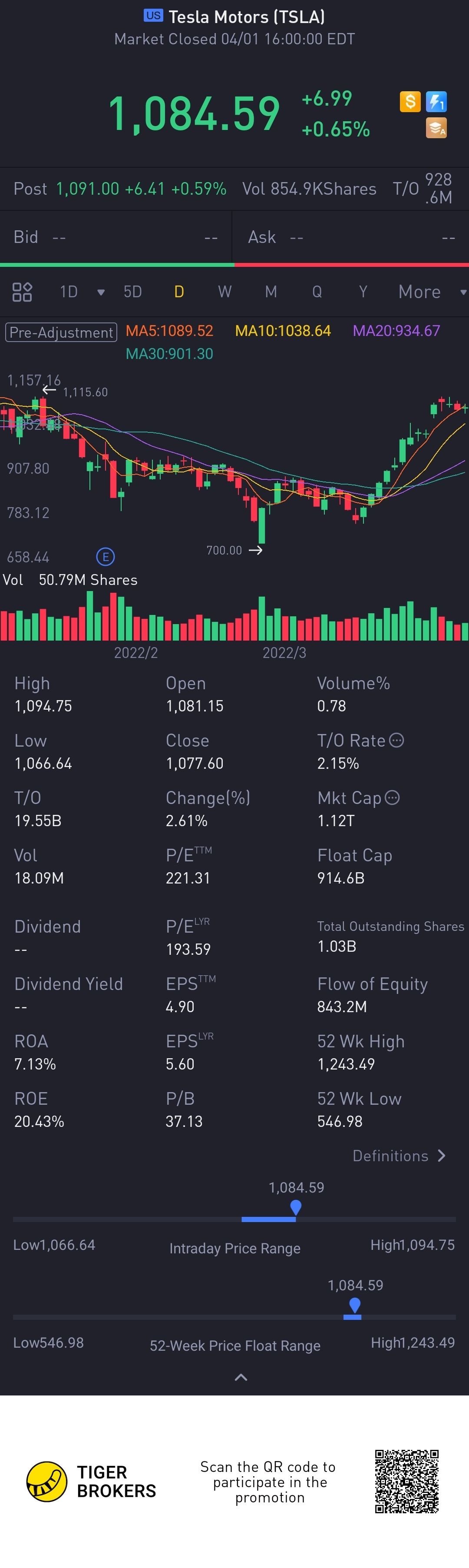Click the earnings 'E' marker on chart
Viewport: 469px width, 1568px height.
pos(105,556)
